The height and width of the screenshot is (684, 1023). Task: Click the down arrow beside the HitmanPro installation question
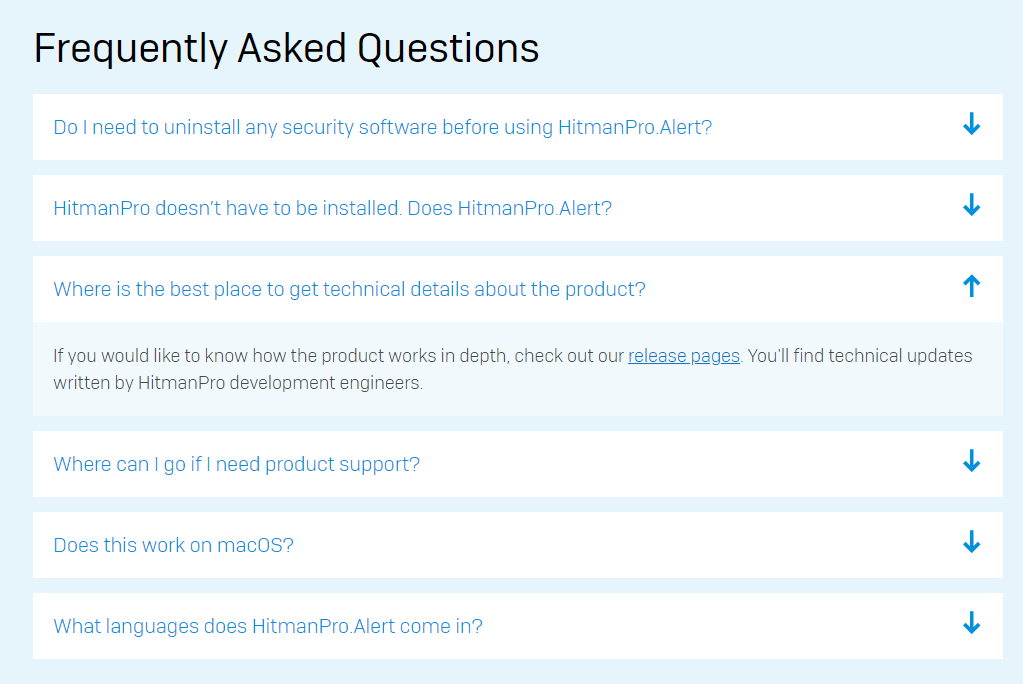coord(971,206)
